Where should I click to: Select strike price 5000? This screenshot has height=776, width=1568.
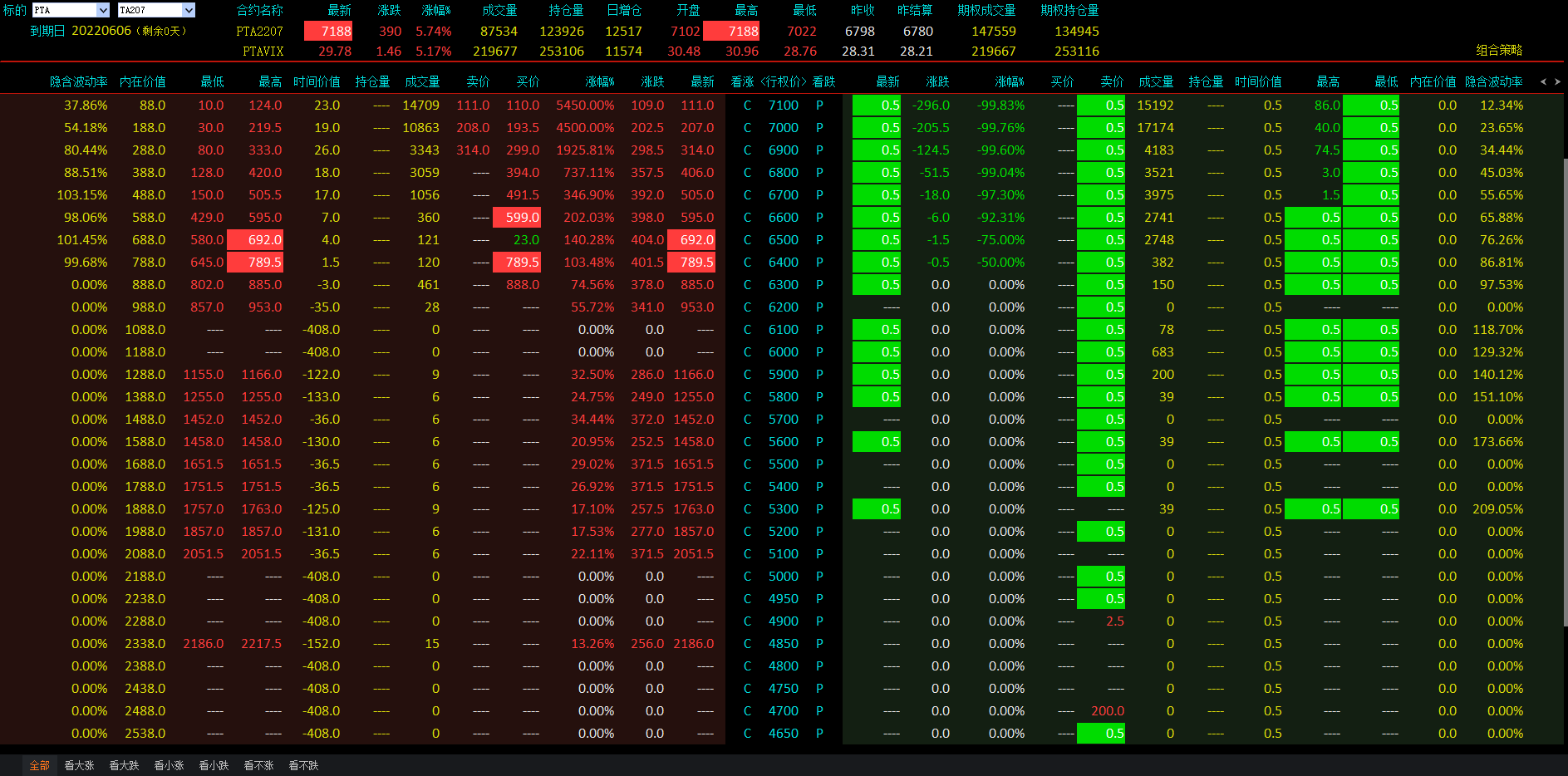tap(783, 577)
